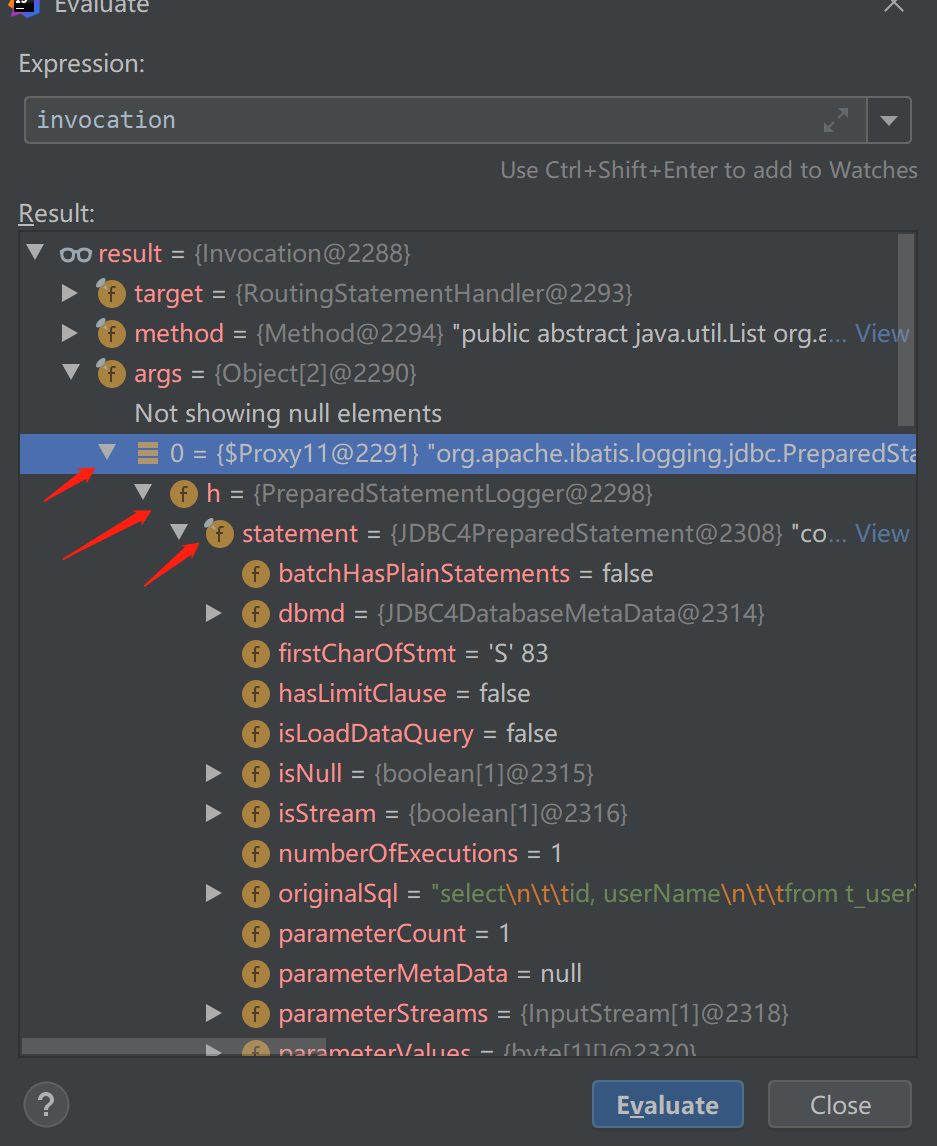Collapse the result root node
The width and height of the screenshot is (937, 1146).
(35, 253)
